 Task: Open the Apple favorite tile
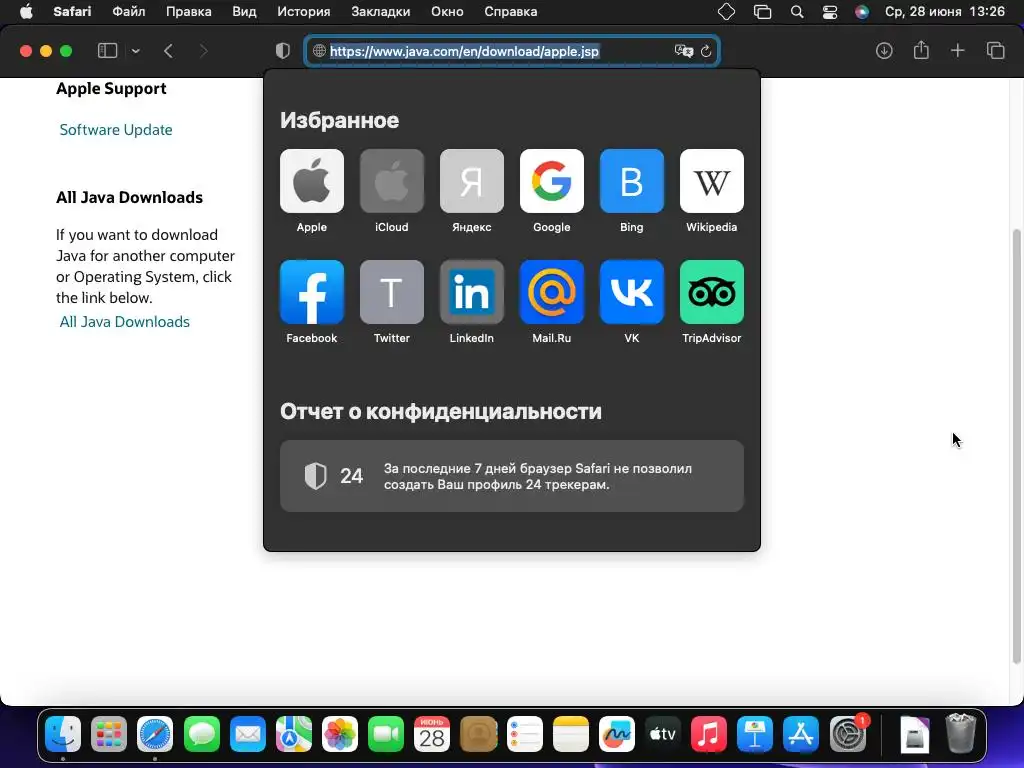tap(312, 181)
